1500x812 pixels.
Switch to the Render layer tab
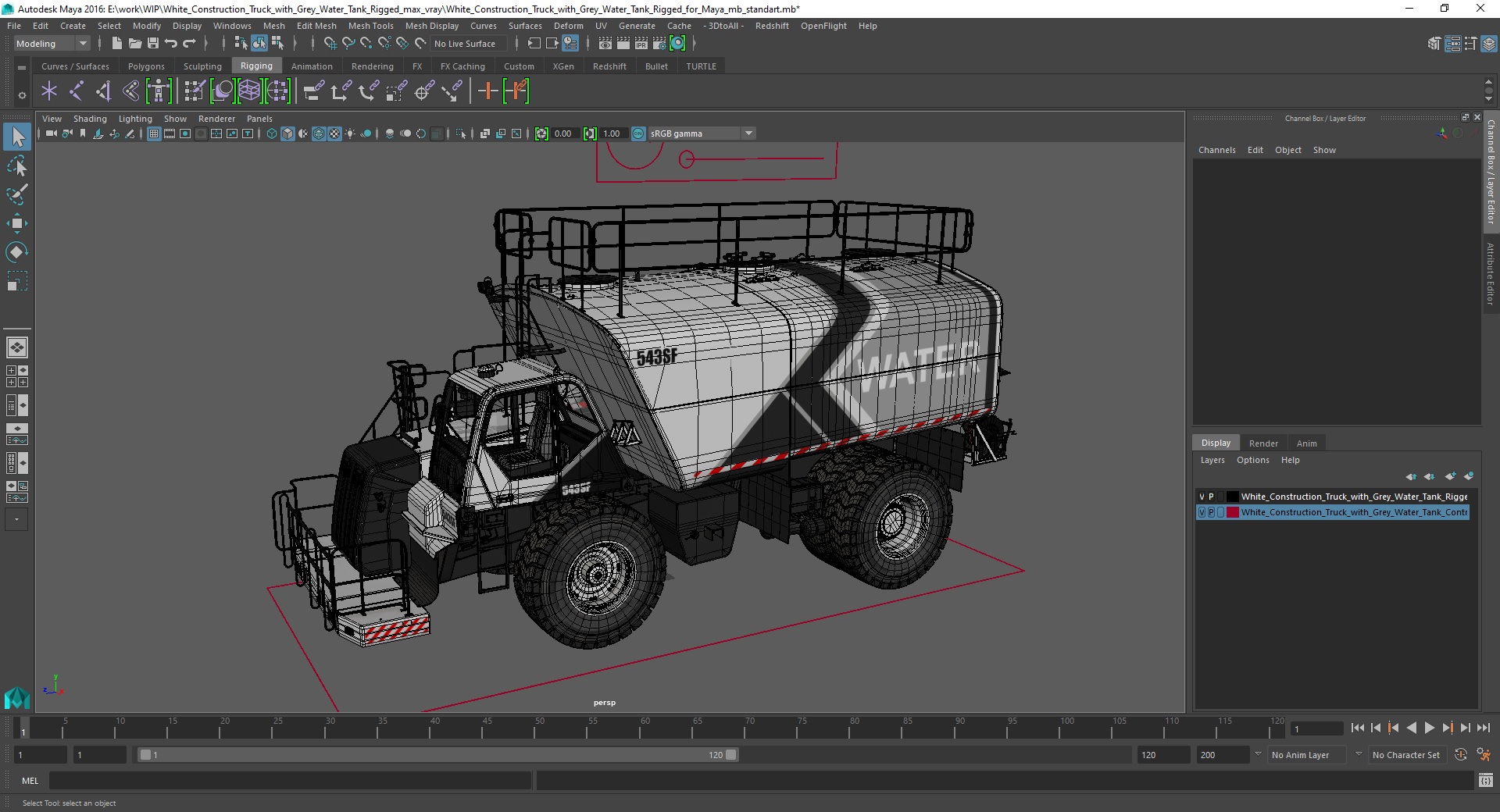tap(1263, 443)
